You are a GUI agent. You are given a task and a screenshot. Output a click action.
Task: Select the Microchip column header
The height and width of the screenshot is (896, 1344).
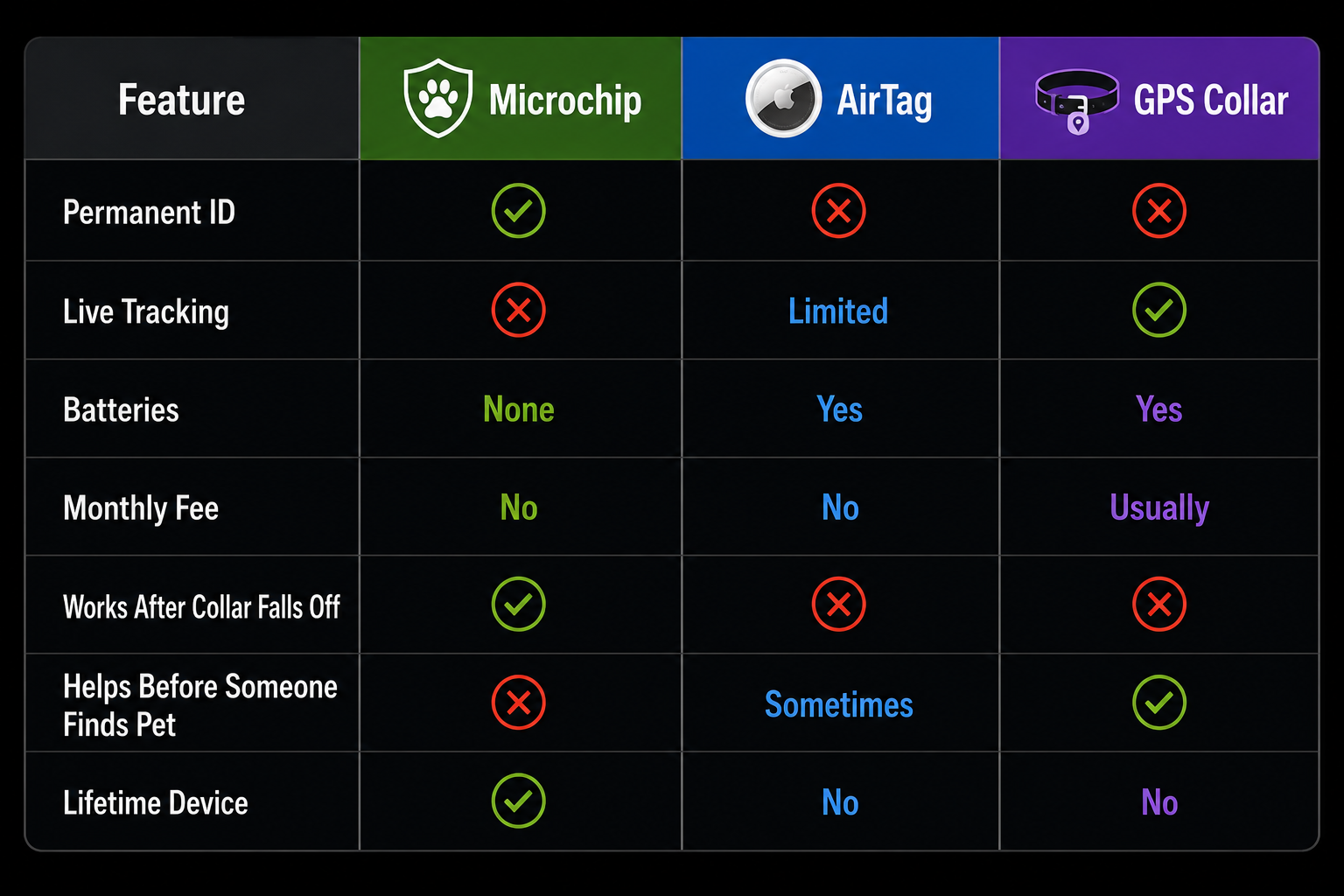(x=521, y=99)
